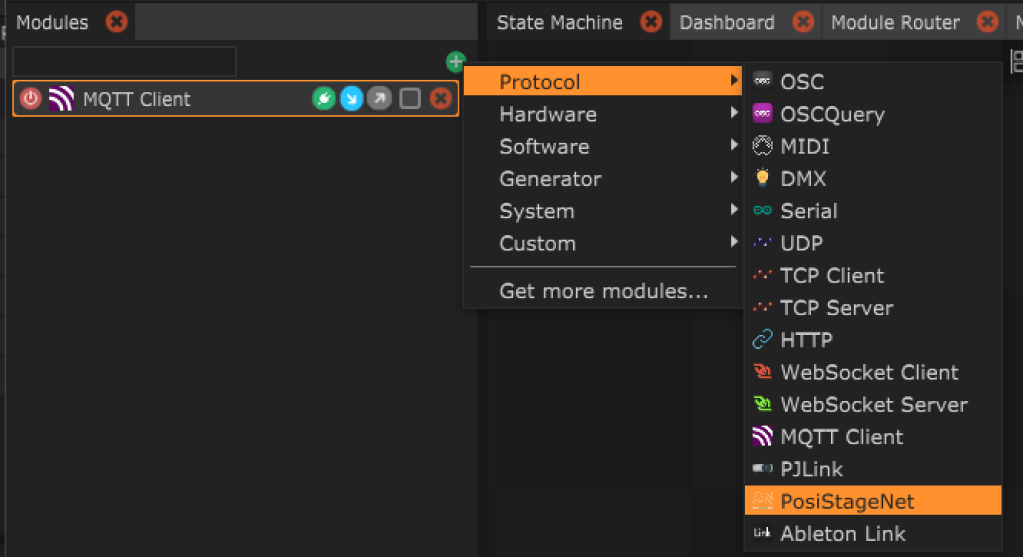This screenshot has height=557, width=1023.
Task: Choose the Ableton Link module
Action: 842,534
